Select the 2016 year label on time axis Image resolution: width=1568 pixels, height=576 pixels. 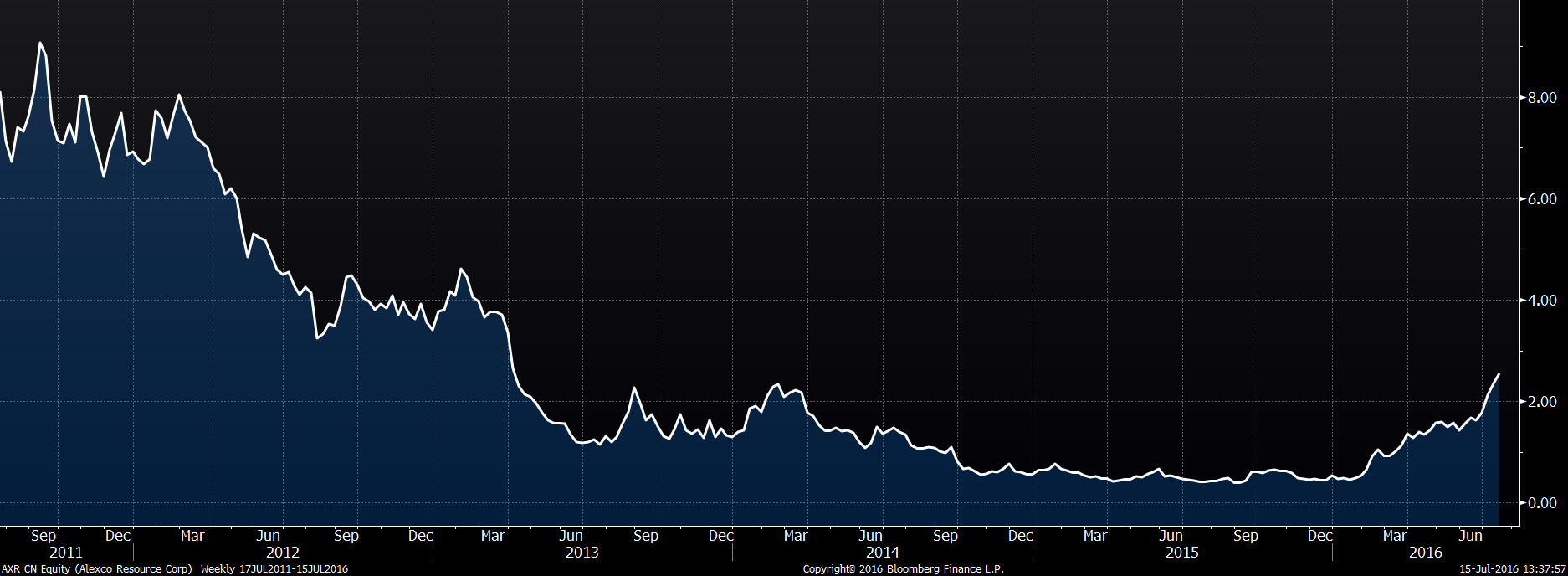coord(1426,553)
